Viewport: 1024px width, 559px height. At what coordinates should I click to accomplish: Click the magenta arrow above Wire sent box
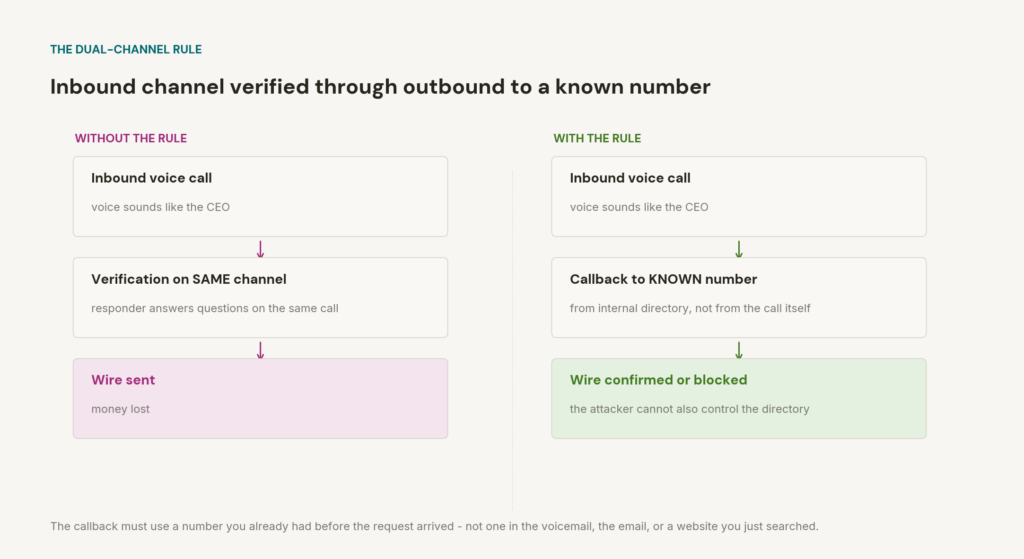(x=260, y=350)
